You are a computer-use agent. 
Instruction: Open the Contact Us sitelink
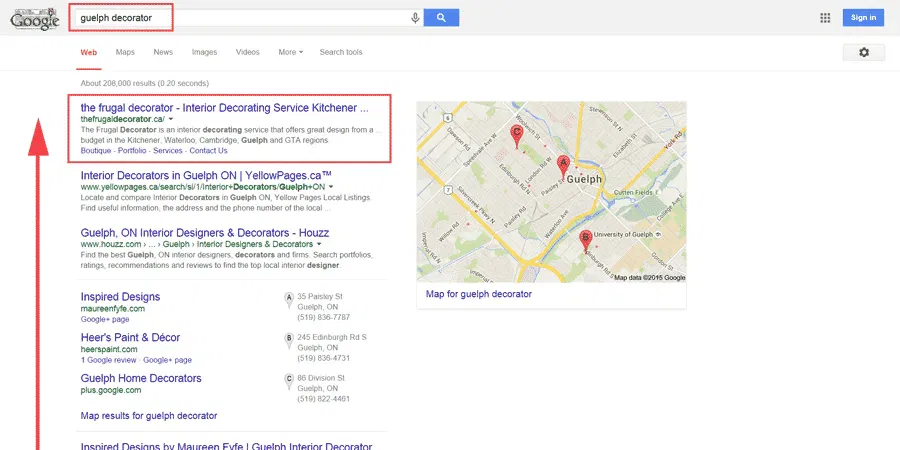click(x=208, y=151)
